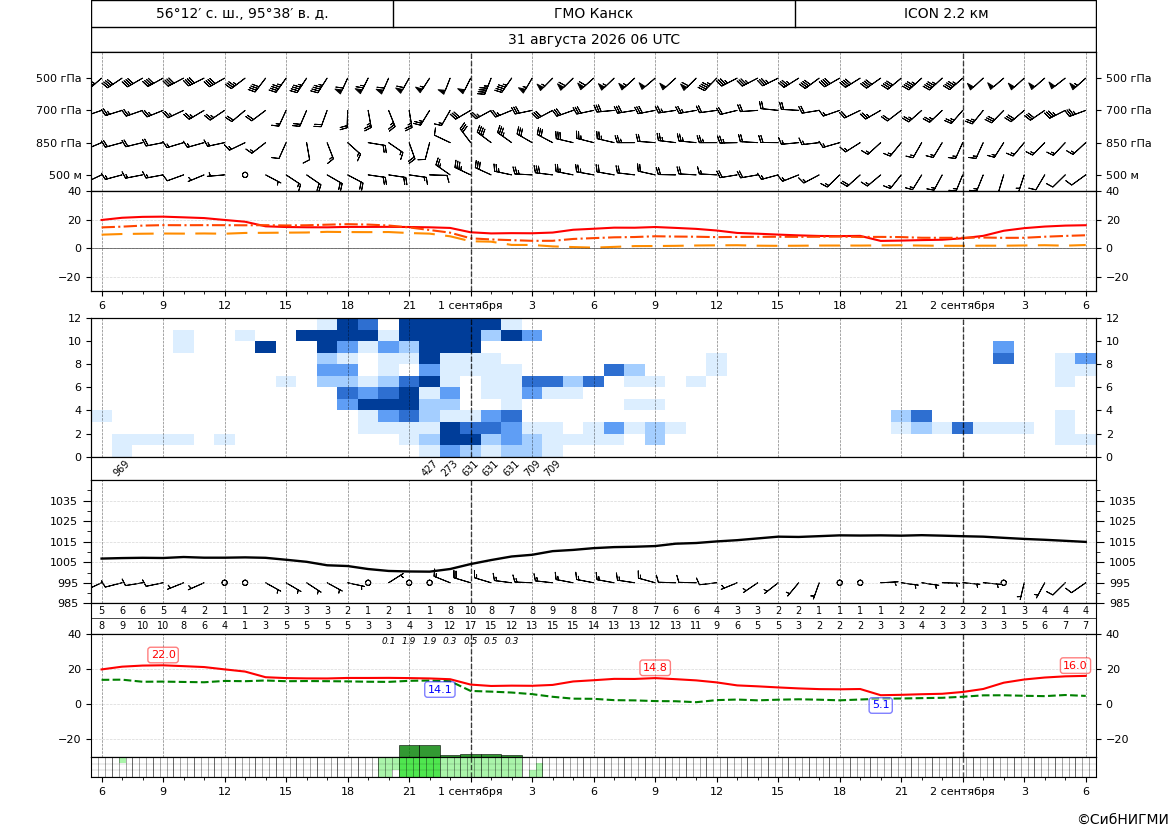Open the ICON 2.2 км model header
The height and width of the screenshot is (827, 1169).
pos(945,13)
